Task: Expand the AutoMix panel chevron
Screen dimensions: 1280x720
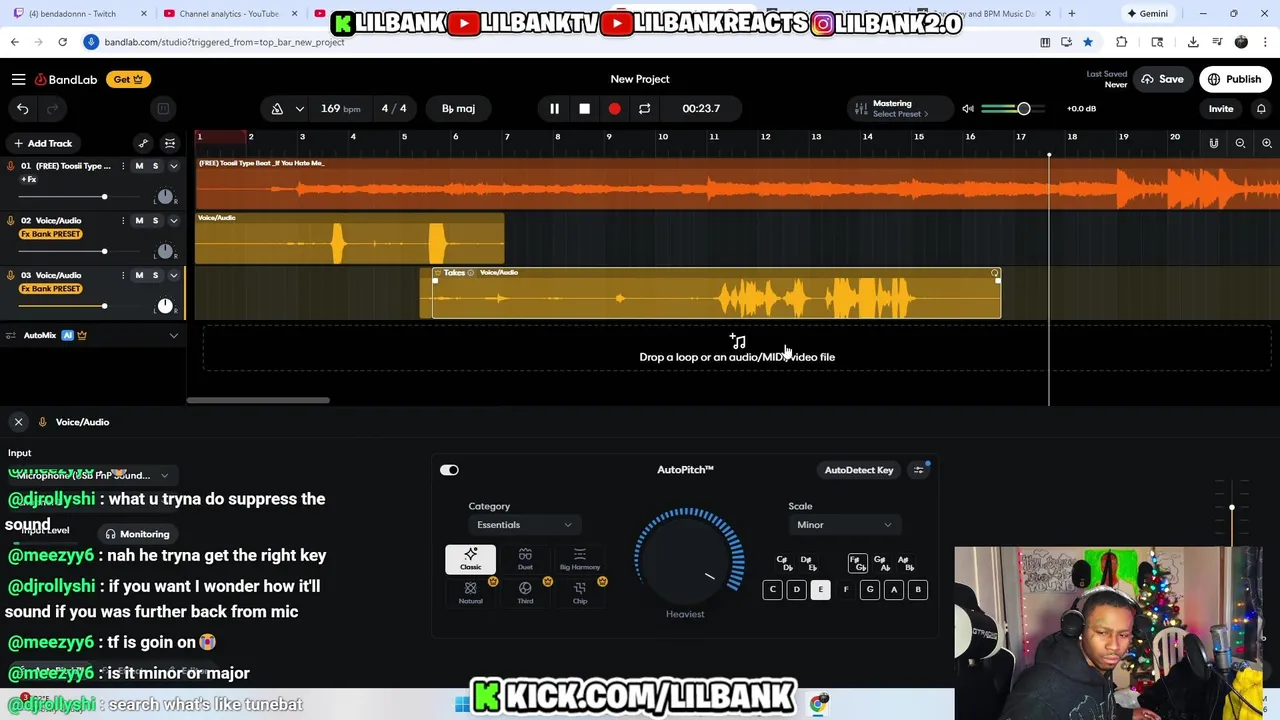Action: (173, 336)
